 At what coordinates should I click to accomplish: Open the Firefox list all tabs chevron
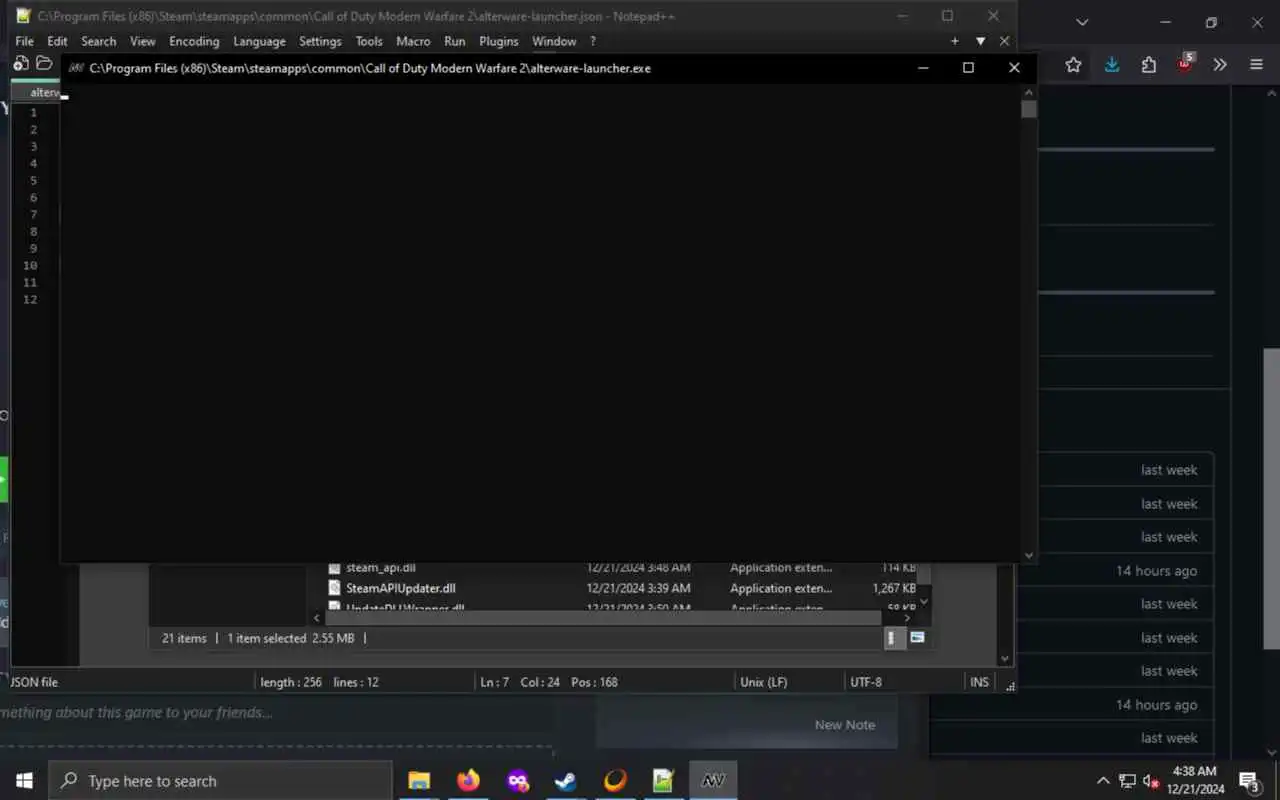pos(1082,22)
